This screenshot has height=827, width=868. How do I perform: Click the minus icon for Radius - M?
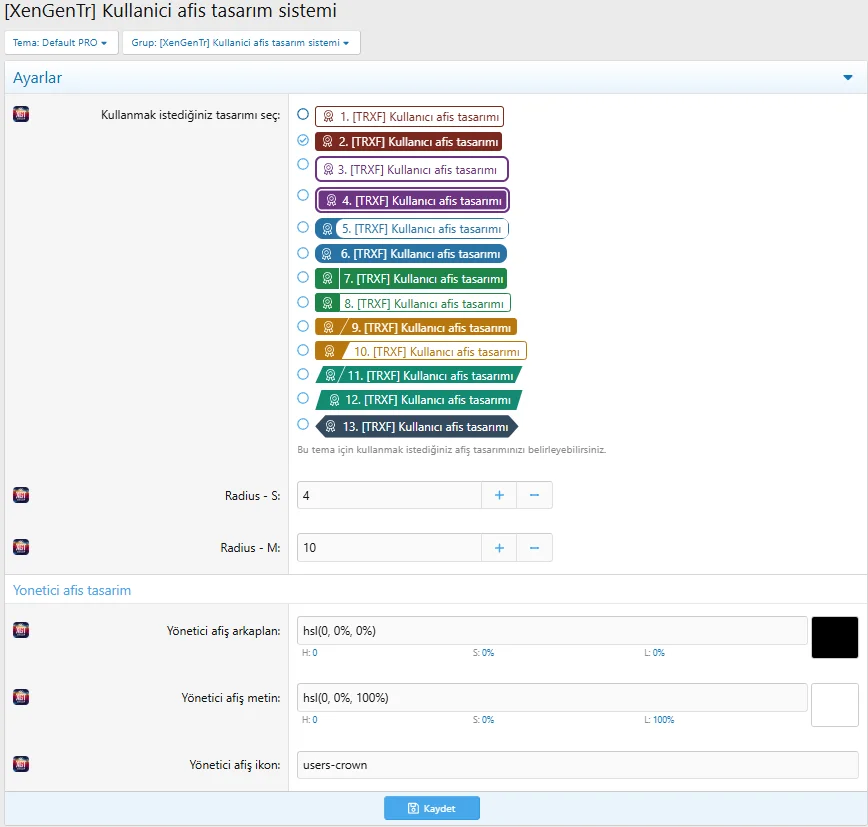click(534, 548)
